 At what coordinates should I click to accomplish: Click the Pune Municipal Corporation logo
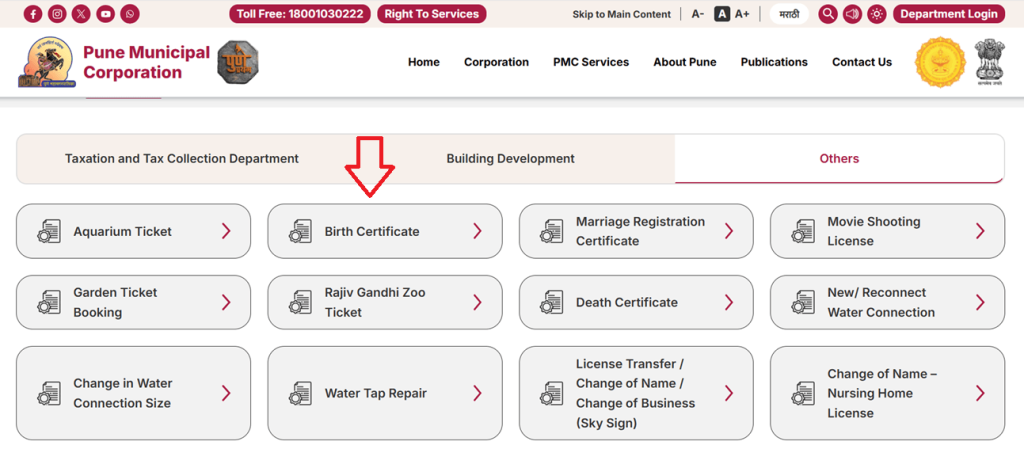(x=46, y=62)
